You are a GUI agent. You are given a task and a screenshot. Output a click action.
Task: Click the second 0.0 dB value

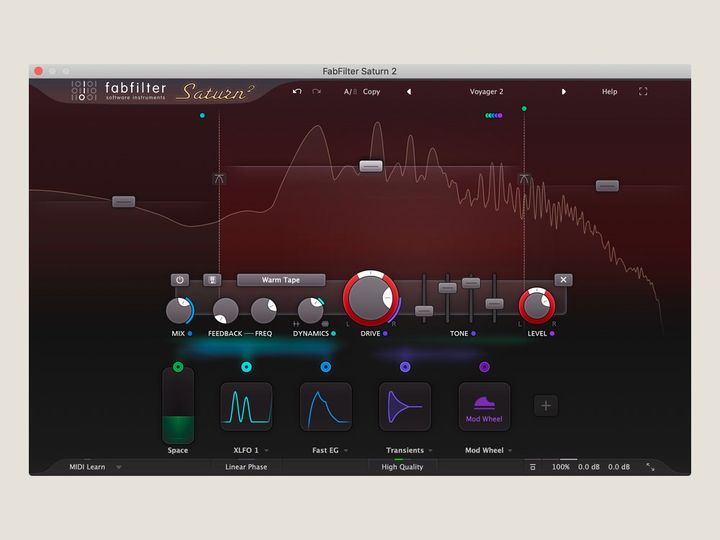click(619, 467)
